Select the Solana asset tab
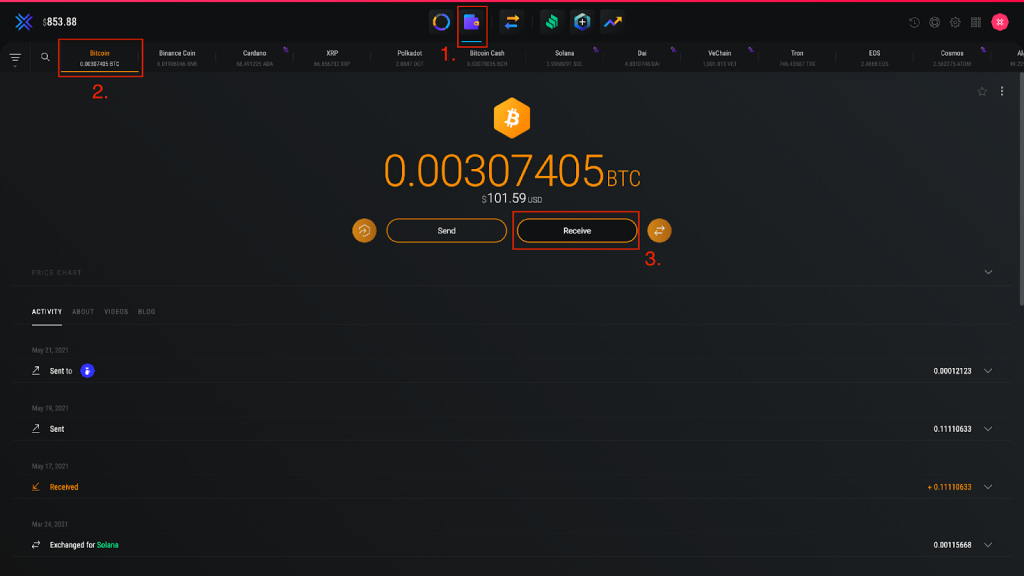This screenshot has height=576, width=1024. coord(564,57)
